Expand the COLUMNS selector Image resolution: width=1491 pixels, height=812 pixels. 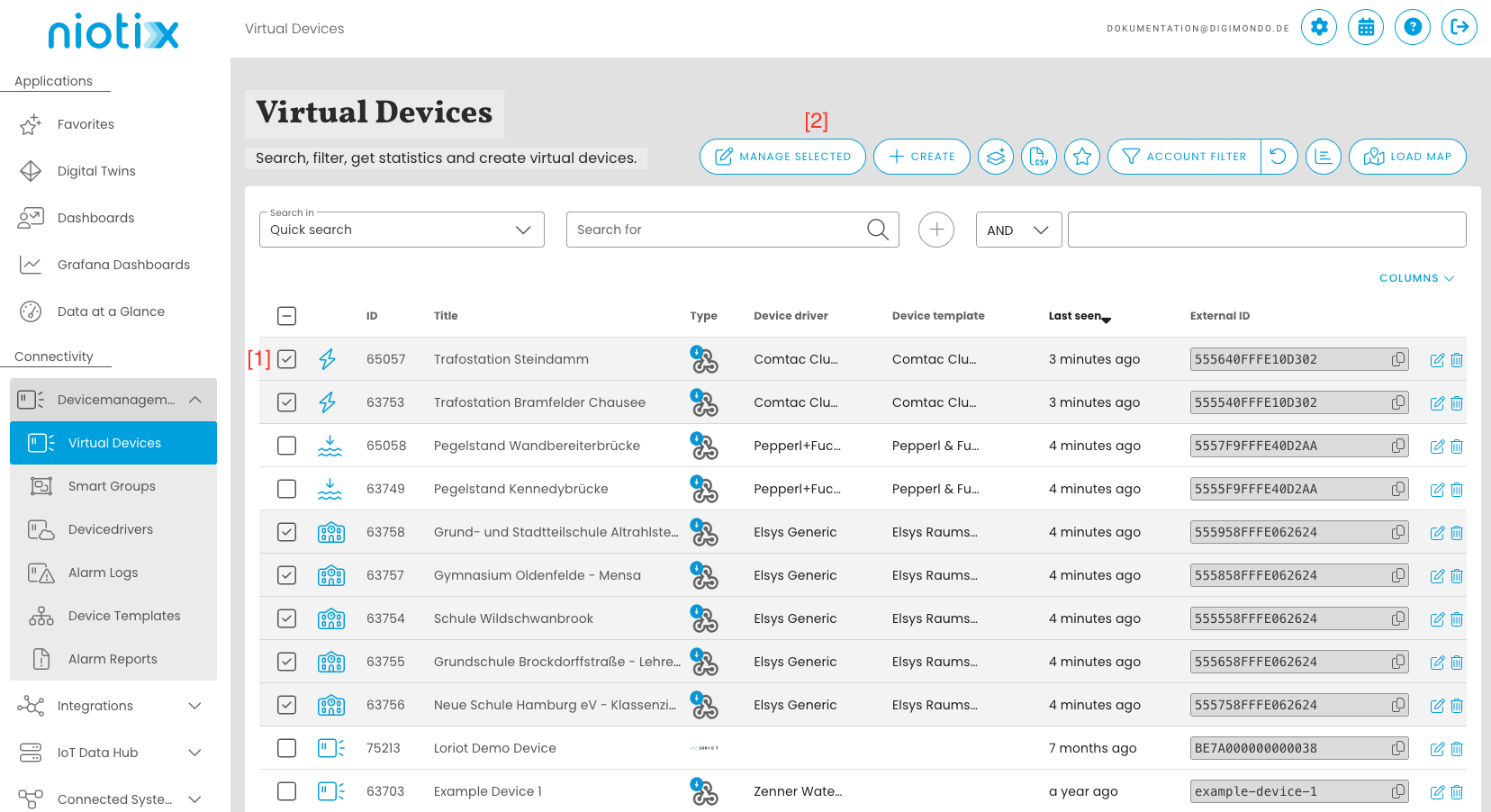pos(1416,278)
